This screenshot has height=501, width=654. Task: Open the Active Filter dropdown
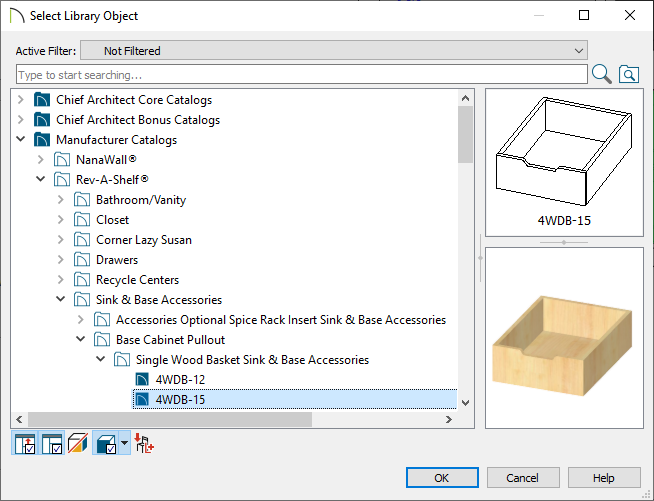[x=334, y=50]
